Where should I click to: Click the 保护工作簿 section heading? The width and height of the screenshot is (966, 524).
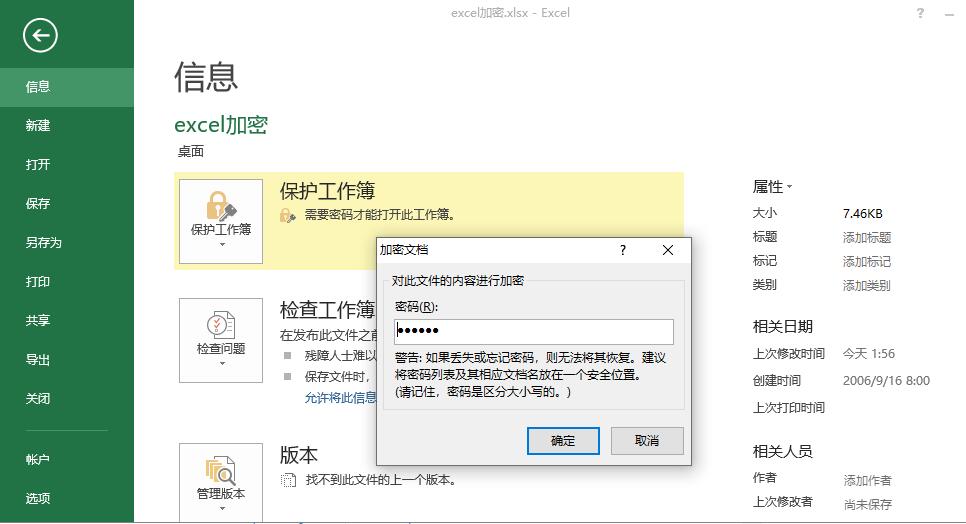point(327,191)
